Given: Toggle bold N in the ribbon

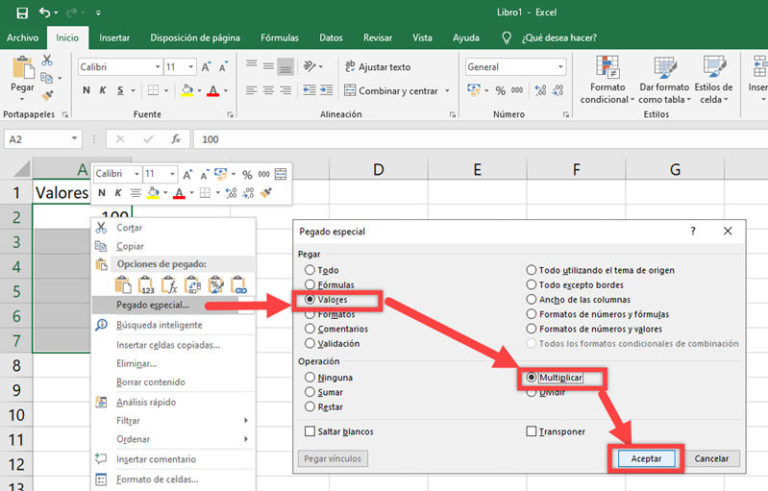Looking at the screenshot, I should point(86,90).
